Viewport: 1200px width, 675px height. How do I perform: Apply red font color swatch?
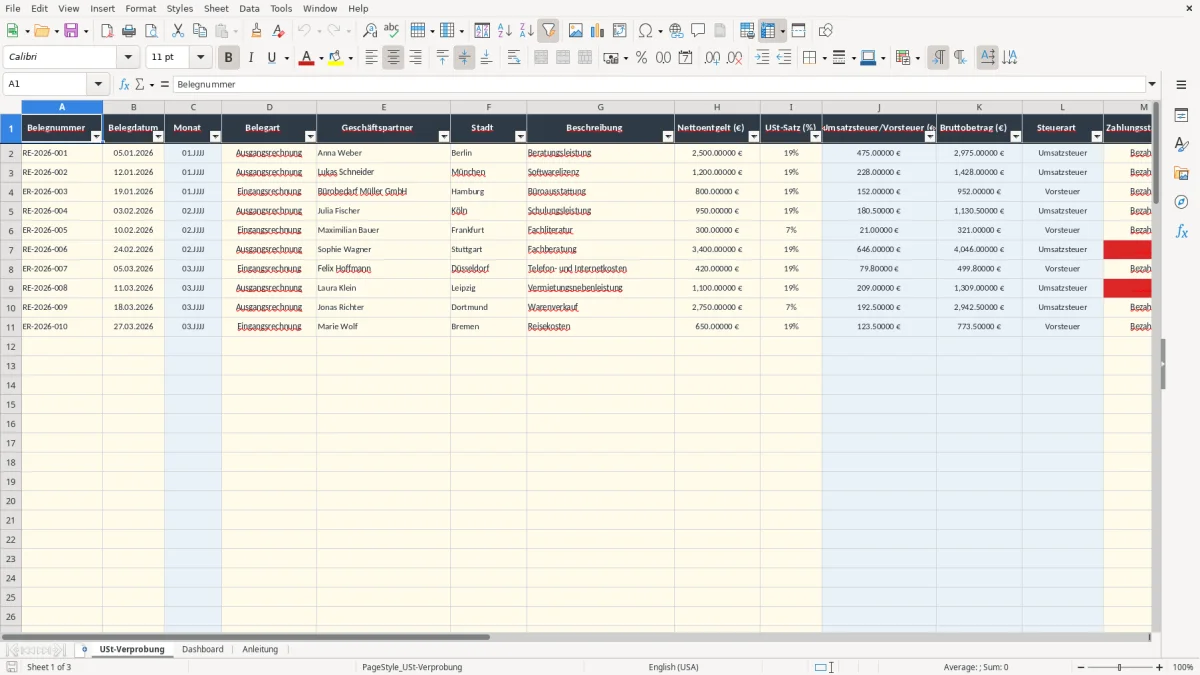click(305, 58)
